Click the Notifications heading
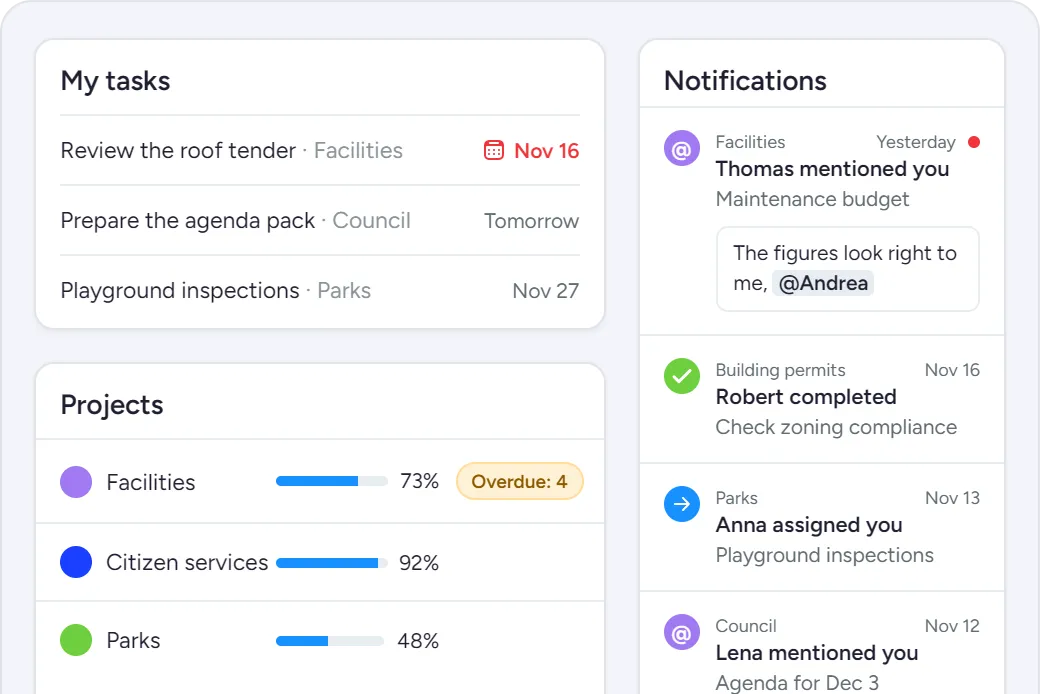The image size is (1040, 694). tap(746, 81)
